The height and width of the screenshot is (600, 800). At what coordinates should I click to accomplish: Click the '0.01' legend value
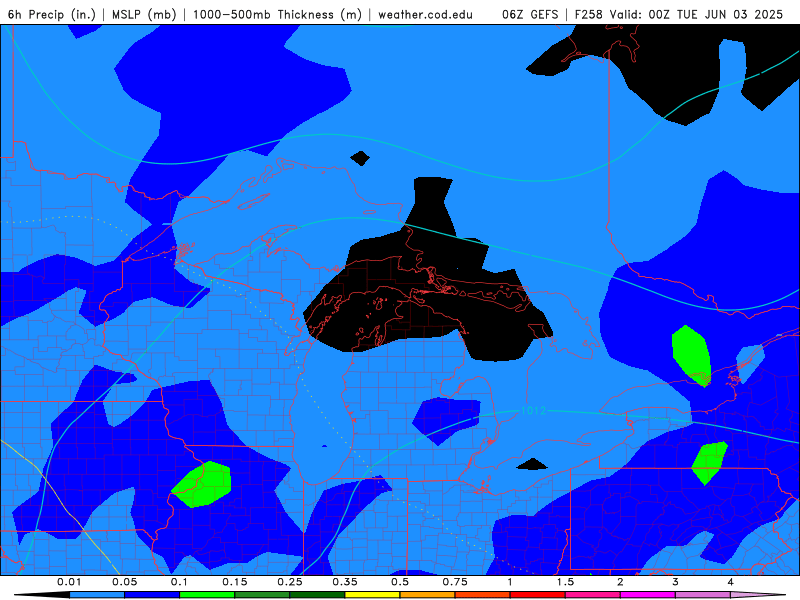click(69, 582)
